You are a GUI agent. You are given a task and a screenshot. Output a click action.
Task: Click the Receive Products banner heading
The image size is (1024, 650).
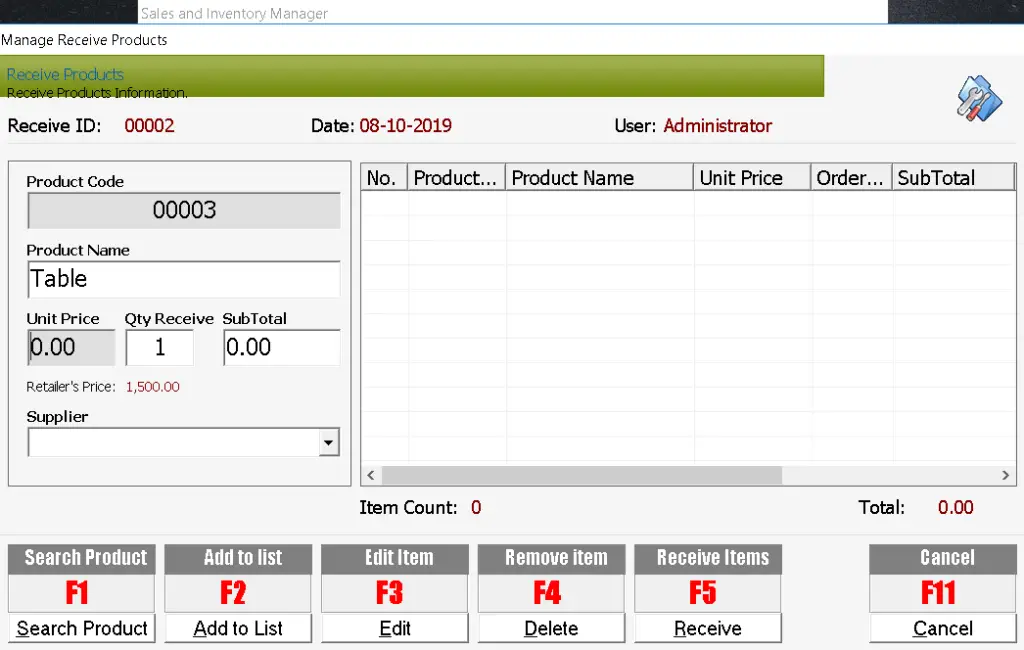pyautogui.click(x=65, y=74)
